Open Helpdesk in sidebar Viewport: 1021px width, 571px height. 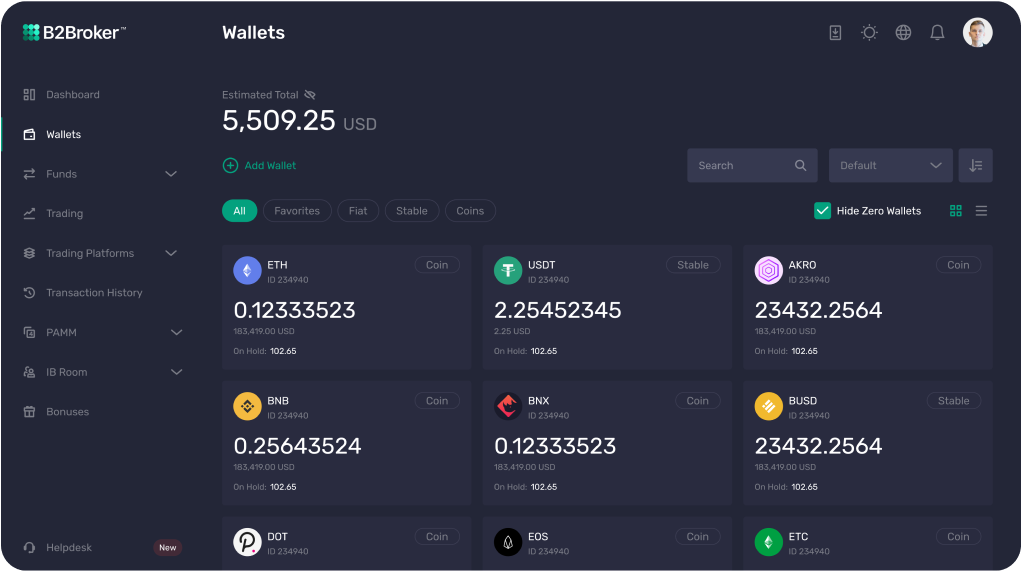coord(69,548)
